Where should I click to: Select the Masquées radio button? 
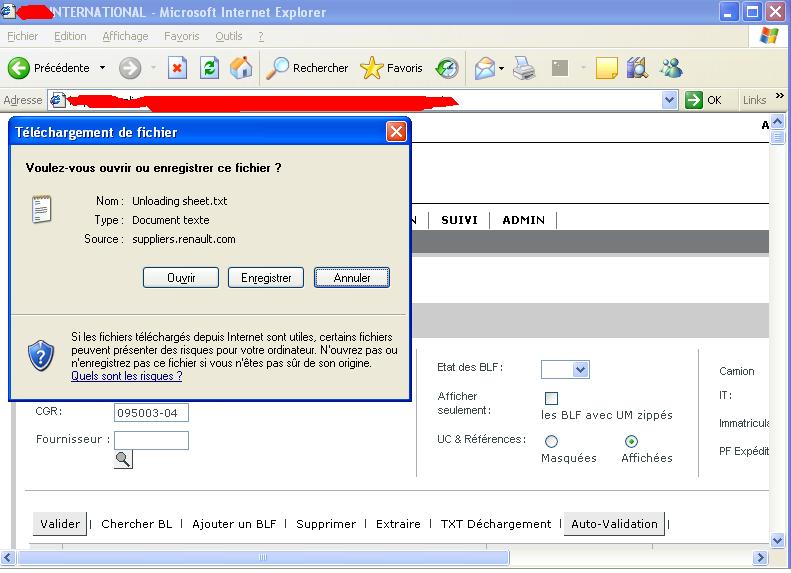click(x=551, y=441)
